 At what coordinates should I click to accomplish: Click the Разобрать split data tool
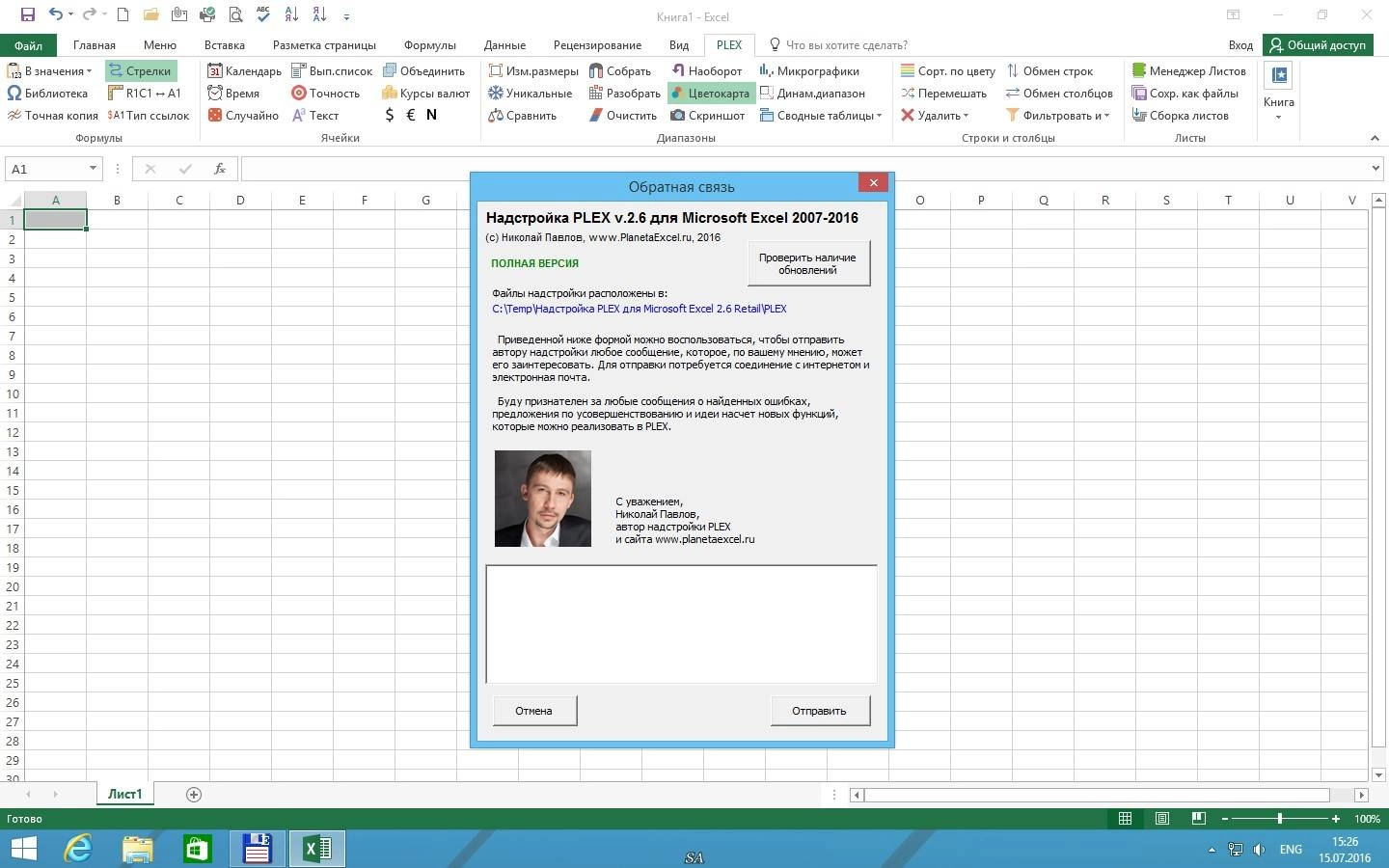pos(624,94)
